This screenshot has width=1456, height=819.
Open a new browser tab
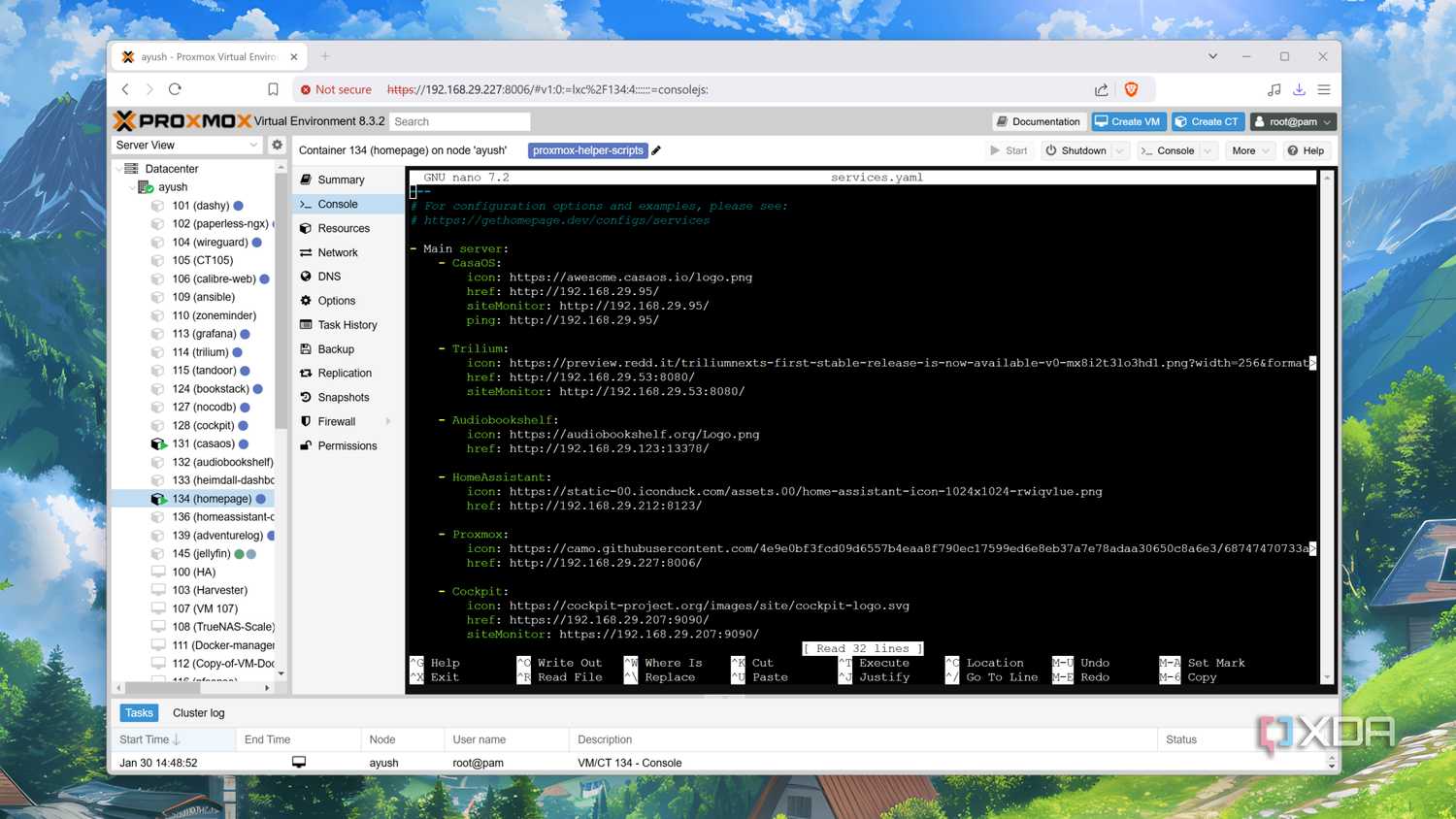click(325, 56)
